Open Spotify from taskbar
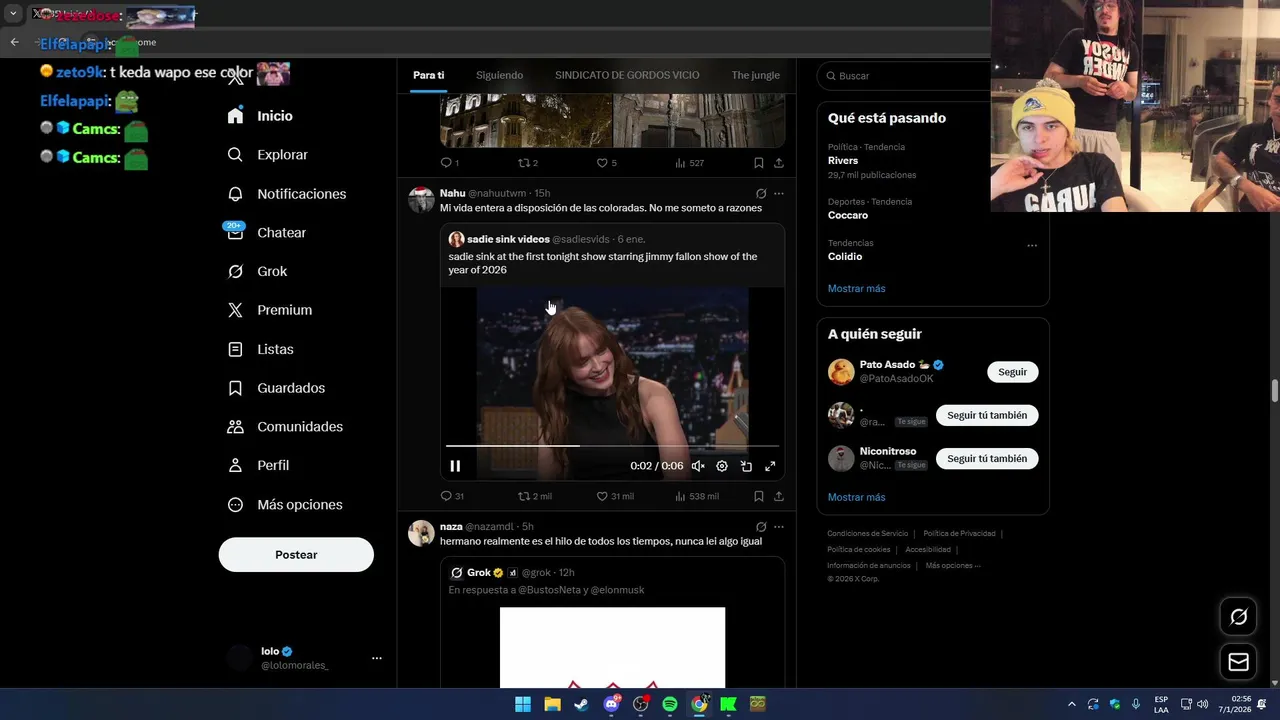Viewport: 1280px width, 720px height. 670,704
